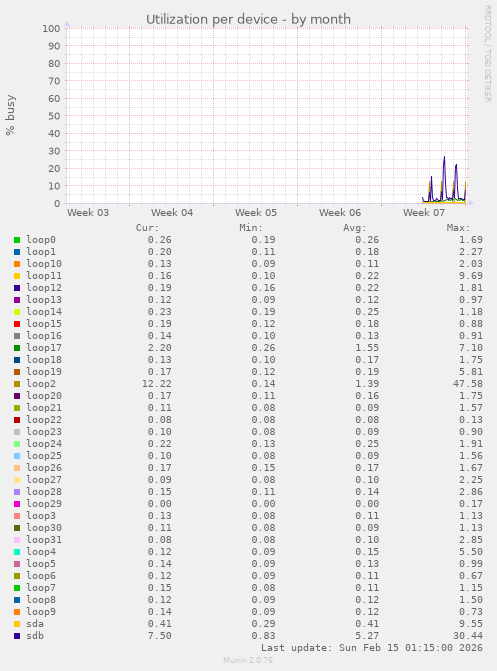Click the dark blue swatch beside sdb
497x671 pixels.
coord(17,636)
